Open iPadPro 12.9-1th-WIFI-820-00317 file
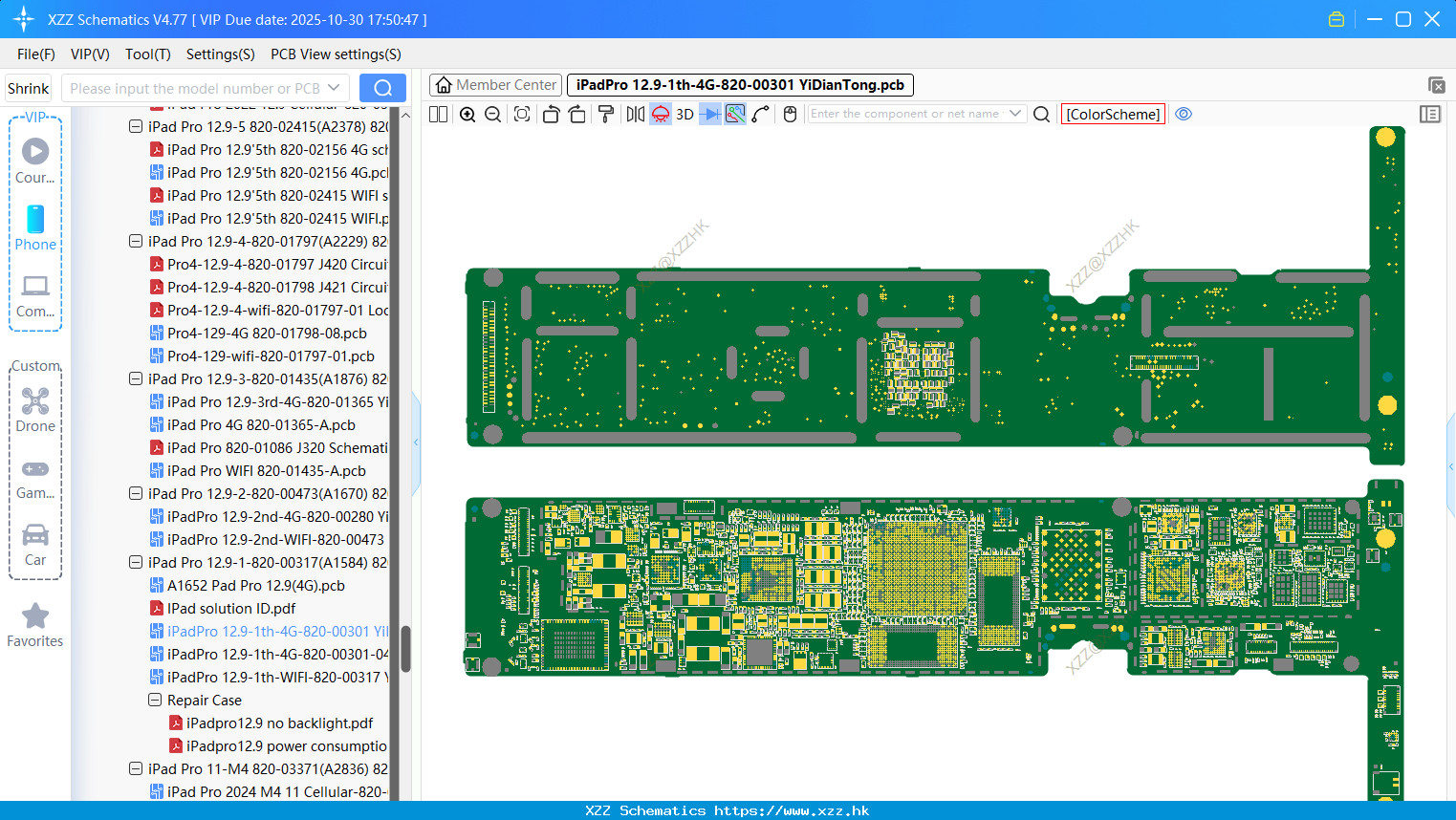 point(269,677)
